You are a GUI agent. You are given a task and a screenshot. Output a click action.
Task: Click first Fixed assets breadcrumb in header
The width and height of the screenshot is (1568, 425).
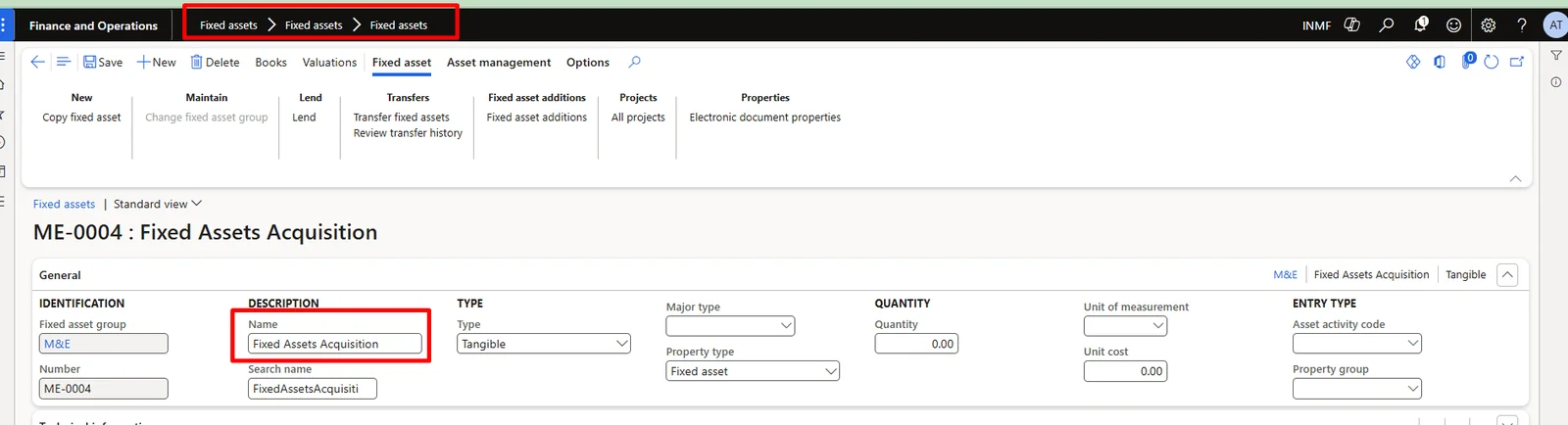point(228,25)
